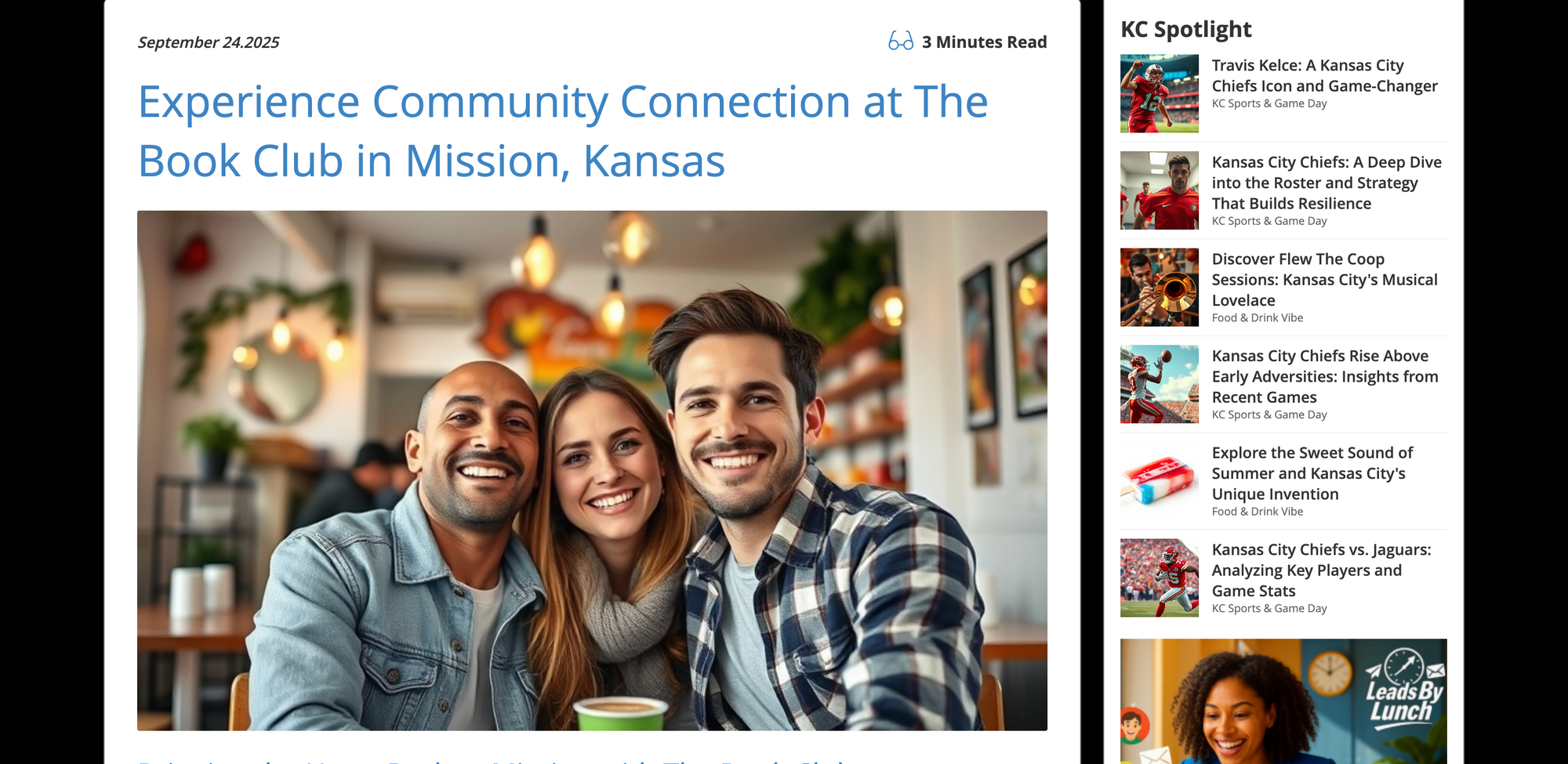The image size is (1568, 764).
Task: Select Food & Drink Vibe under Flew The Coop
Action: point(1258,317)
